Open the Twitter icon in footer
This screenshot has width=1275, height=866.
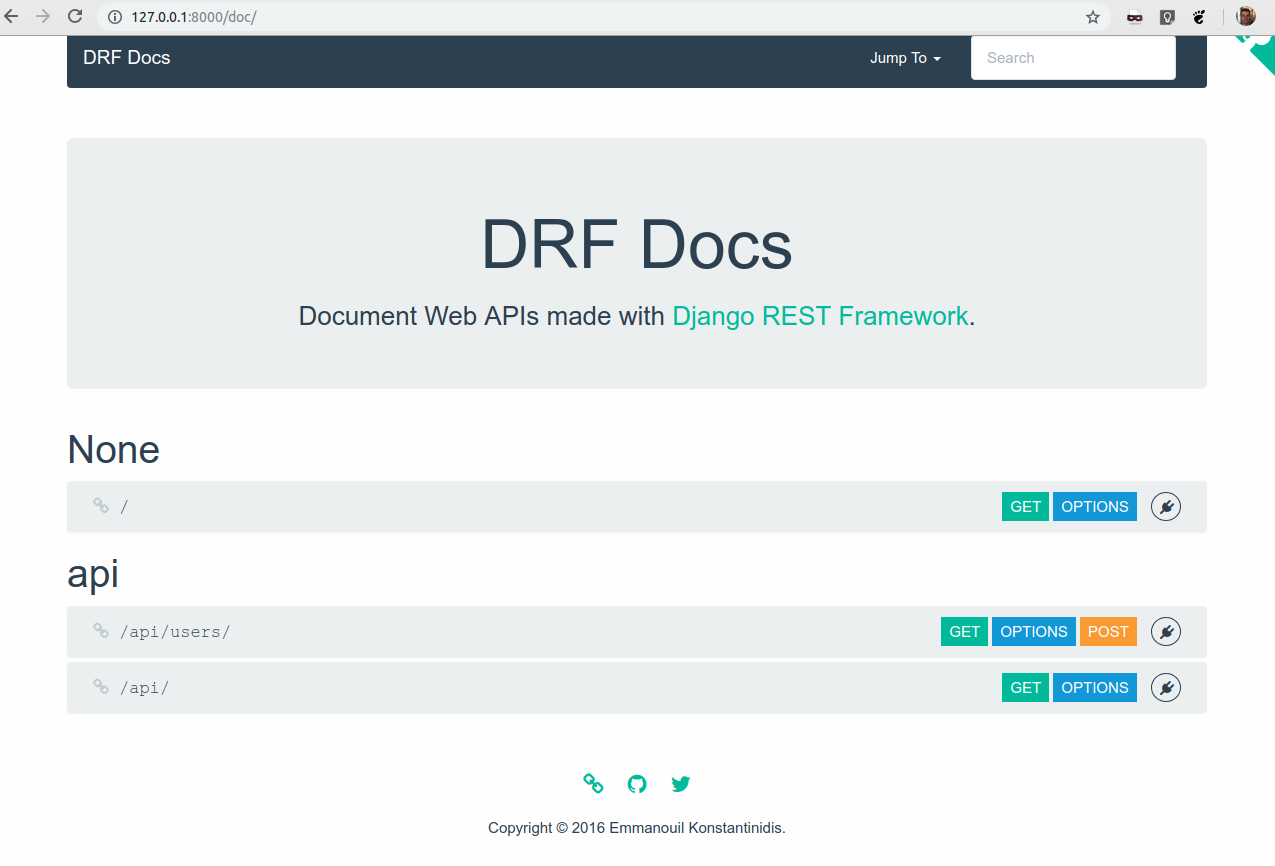[x=681, y=784]
